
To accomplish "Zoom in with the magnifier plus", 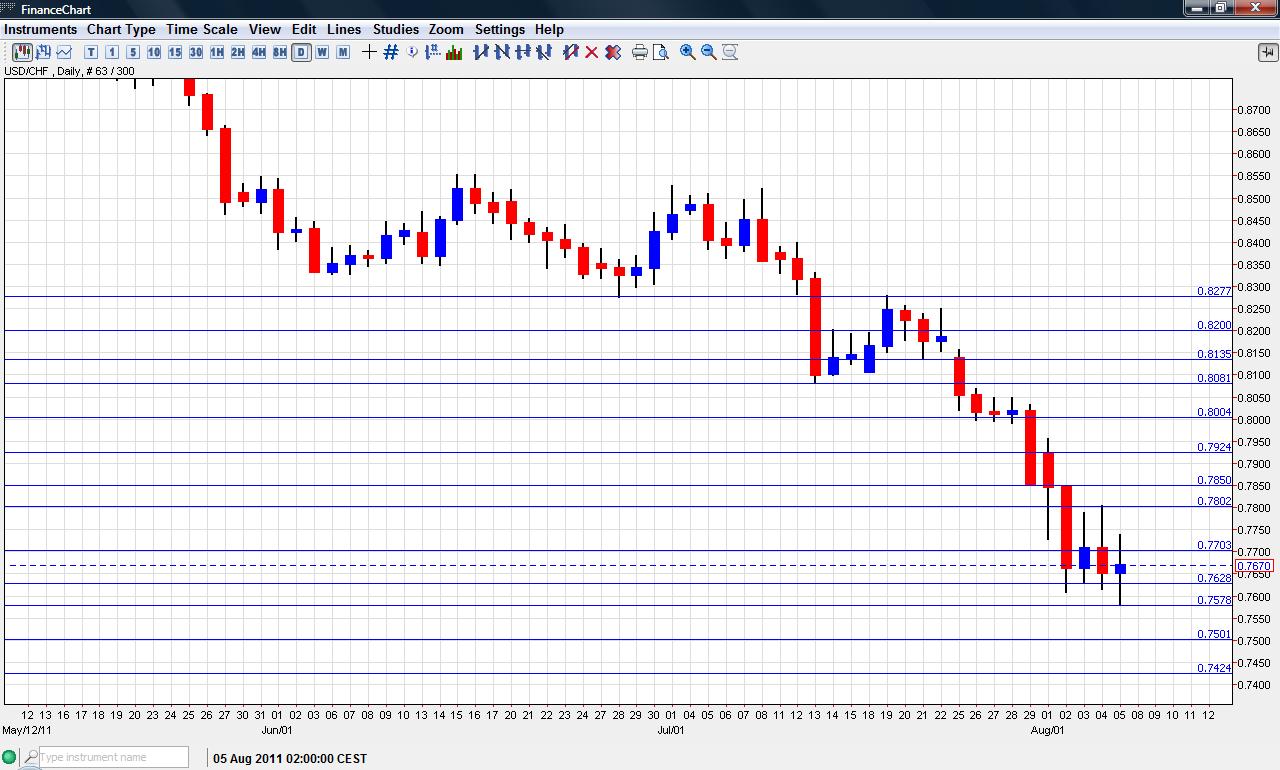I will point(688,52).
